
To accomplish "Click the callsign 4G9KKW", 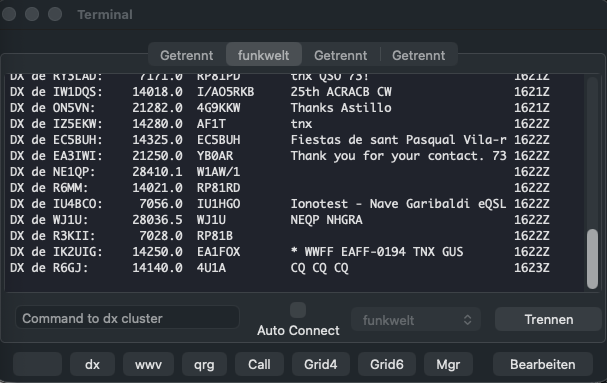I will (218, 108).
